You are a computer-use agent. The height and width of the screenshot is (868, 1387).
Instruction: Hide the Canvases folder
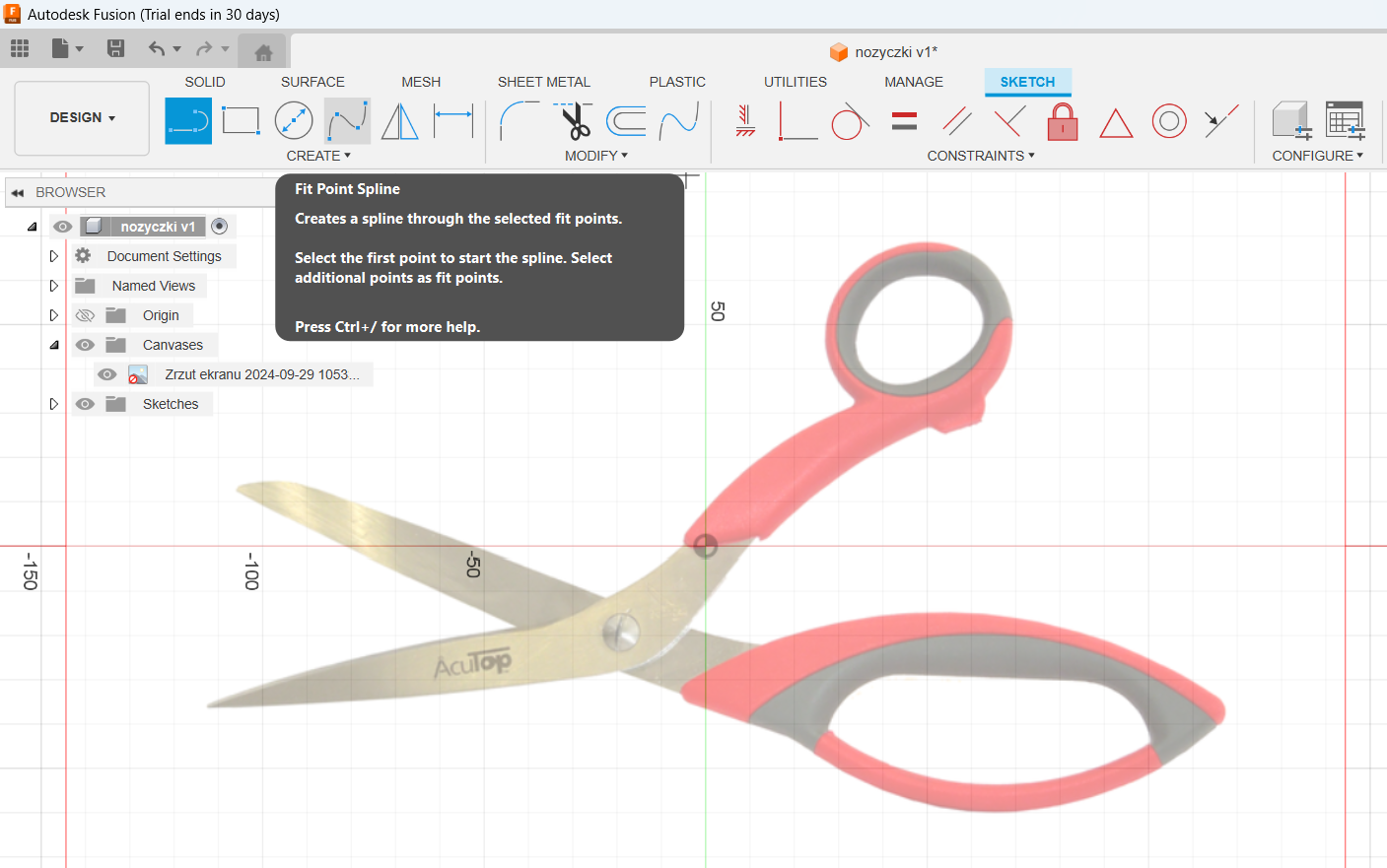pos(86,345)
